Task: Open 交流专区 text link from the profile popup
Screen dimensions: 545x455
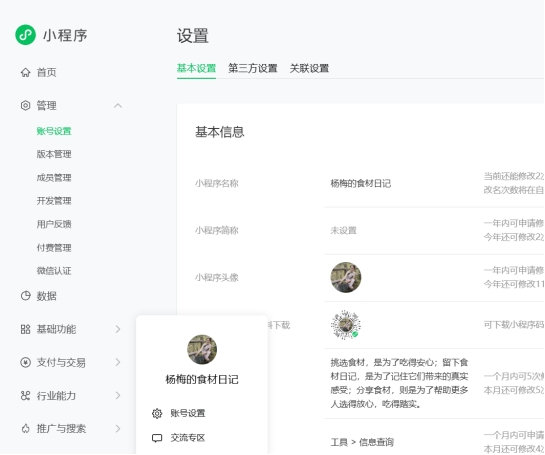Action: [188, 438]
